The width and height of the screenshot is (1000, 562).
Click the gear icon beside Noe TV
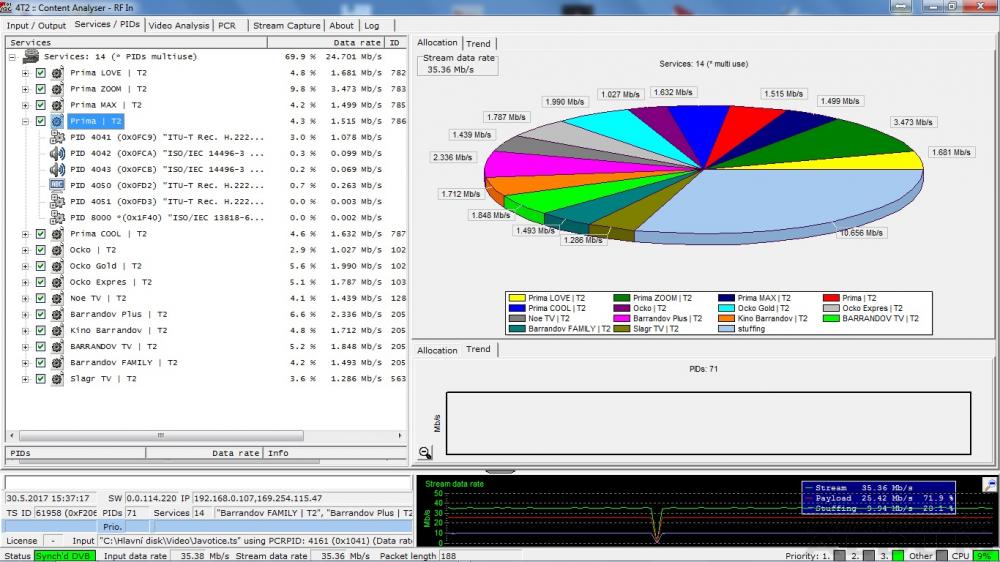[57, 298]
